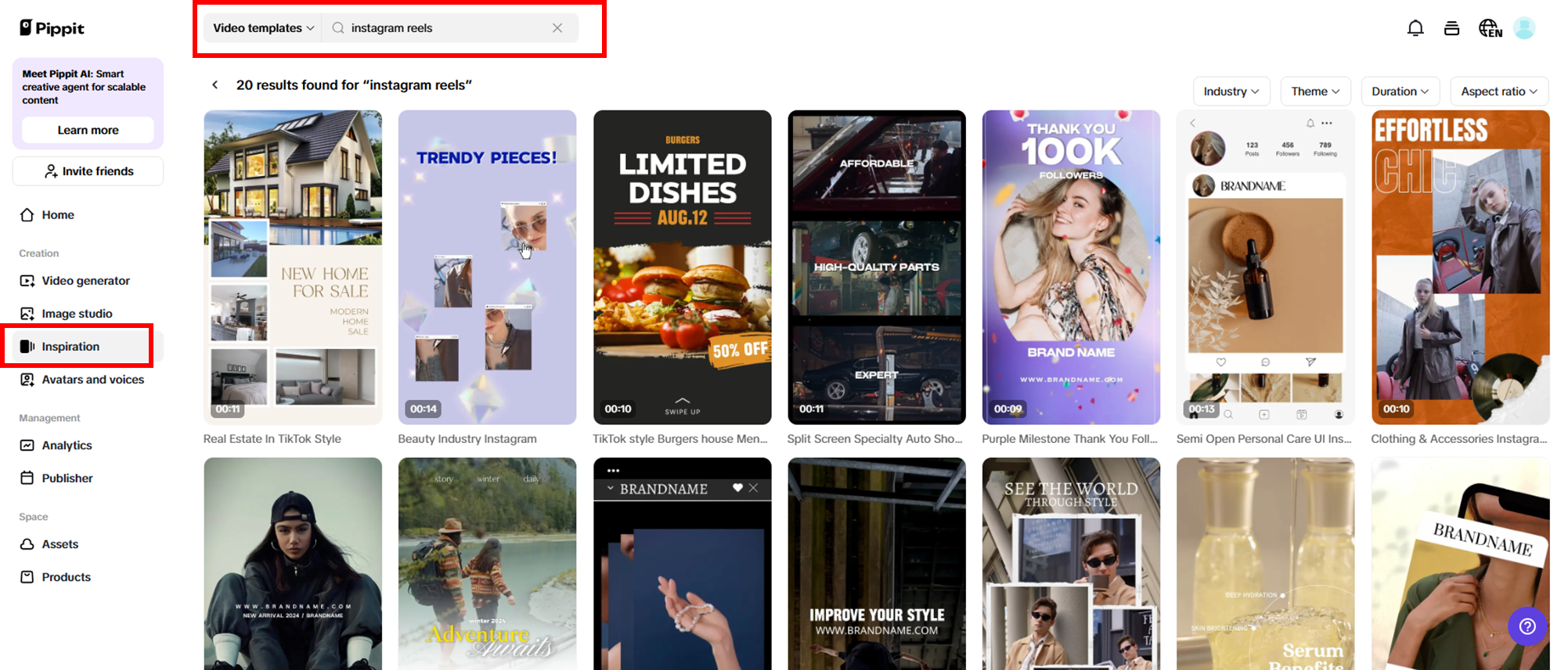Open the help question mark button

[x=1527, y=626]
